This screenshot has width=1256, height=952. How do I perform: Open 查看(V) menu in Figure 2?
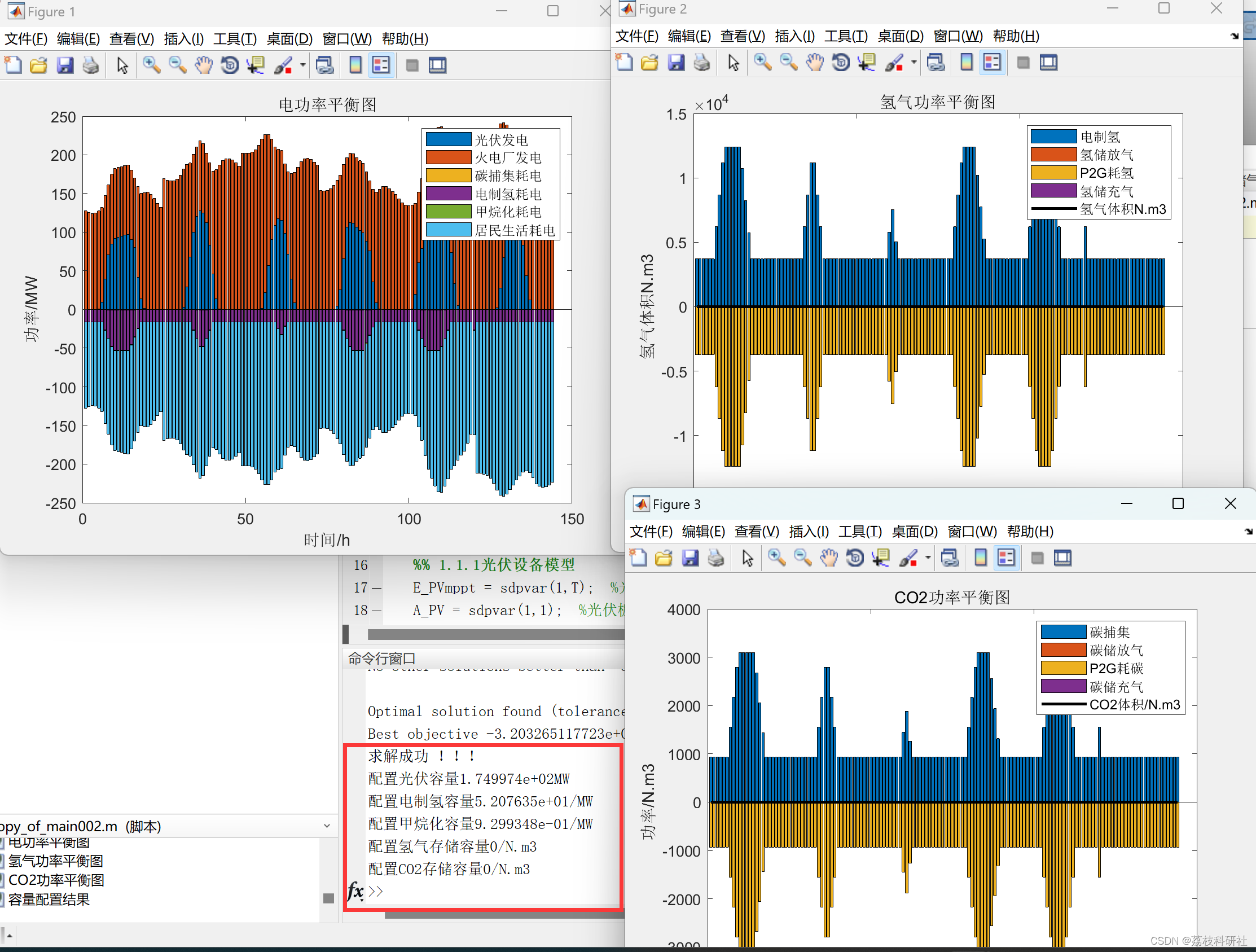pyautogui.click(x=742, y=36)
